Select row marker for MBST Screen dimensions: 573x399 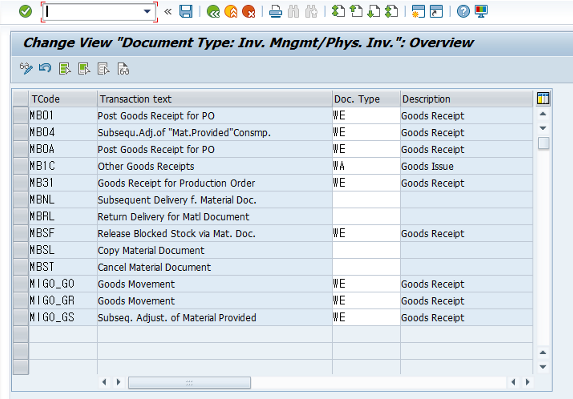21,267
